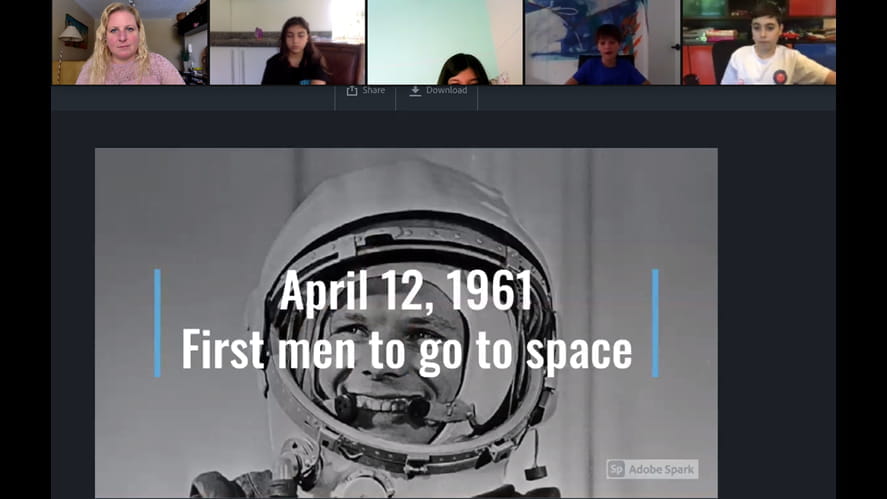Click the left blue vertical accent bar
Image resolution: width=887 pixels, height=499 pixels.
coord(157,323)
